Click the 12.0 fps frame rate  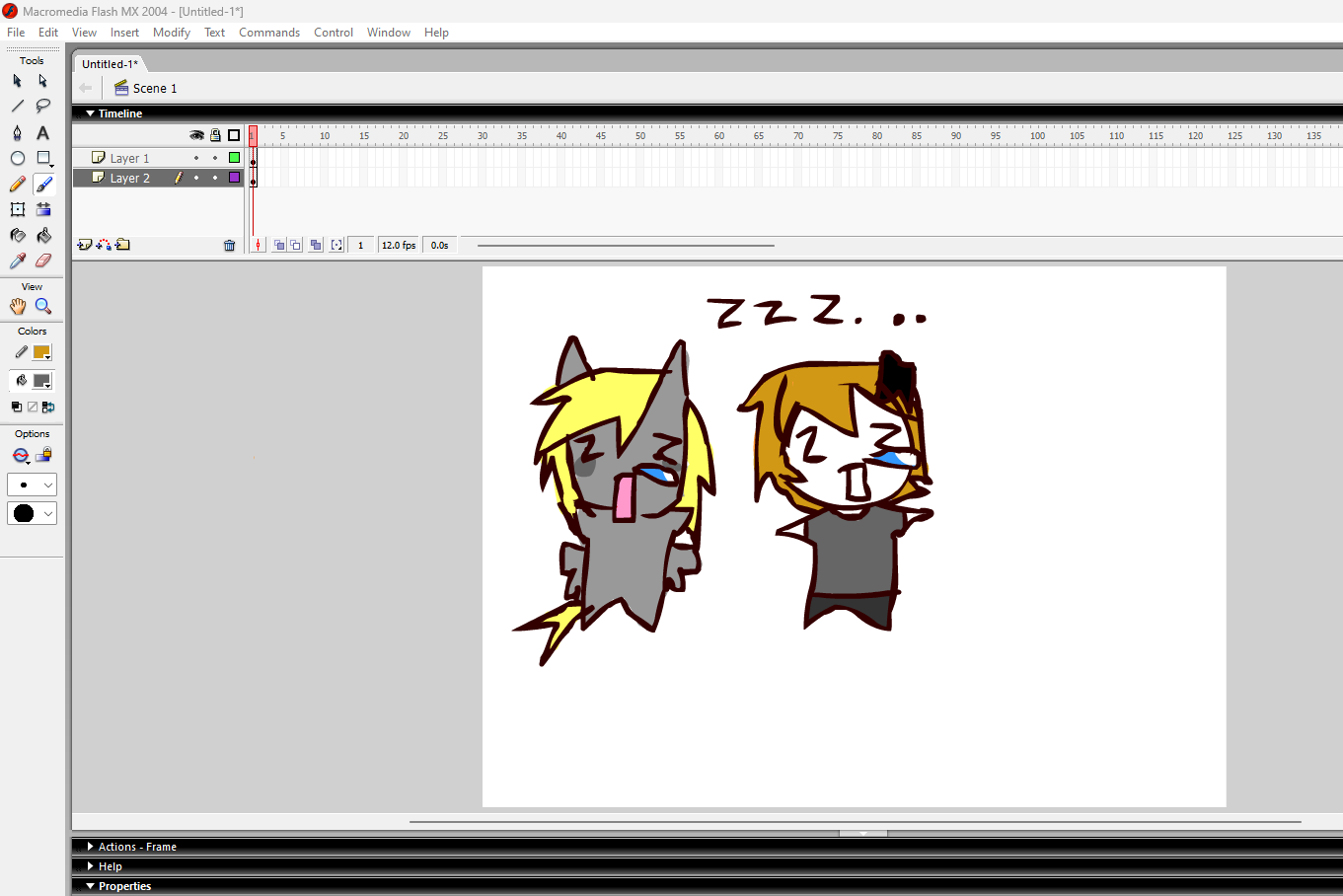pyautogui.click(x=399, y=246)
